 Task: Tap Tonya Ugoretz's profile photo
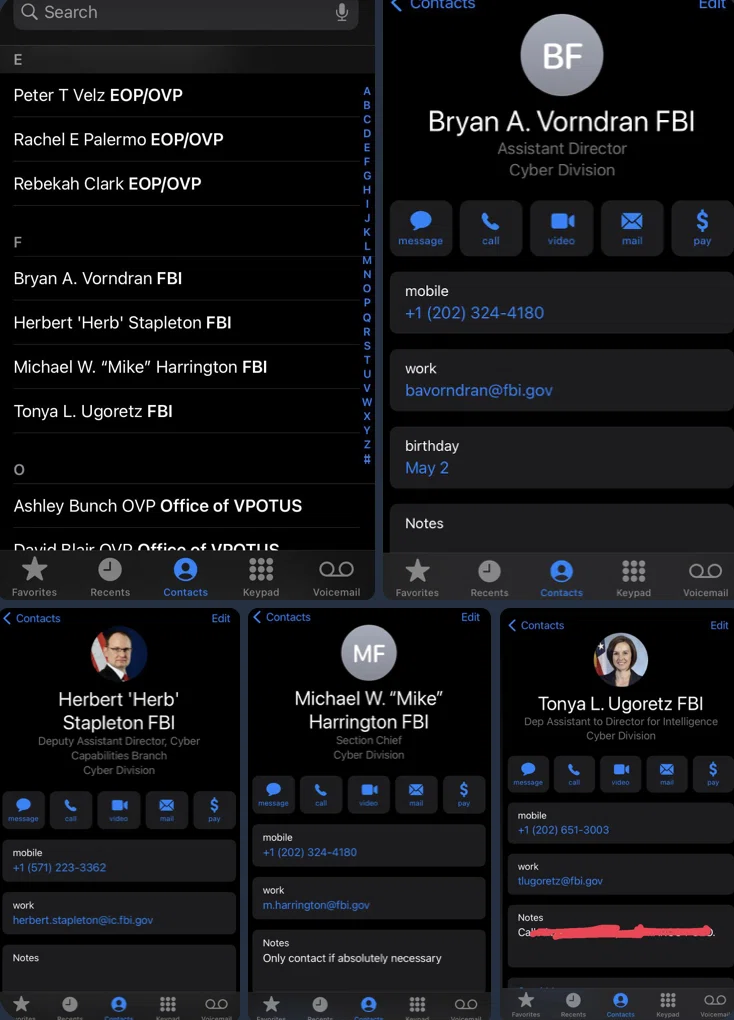621,660
